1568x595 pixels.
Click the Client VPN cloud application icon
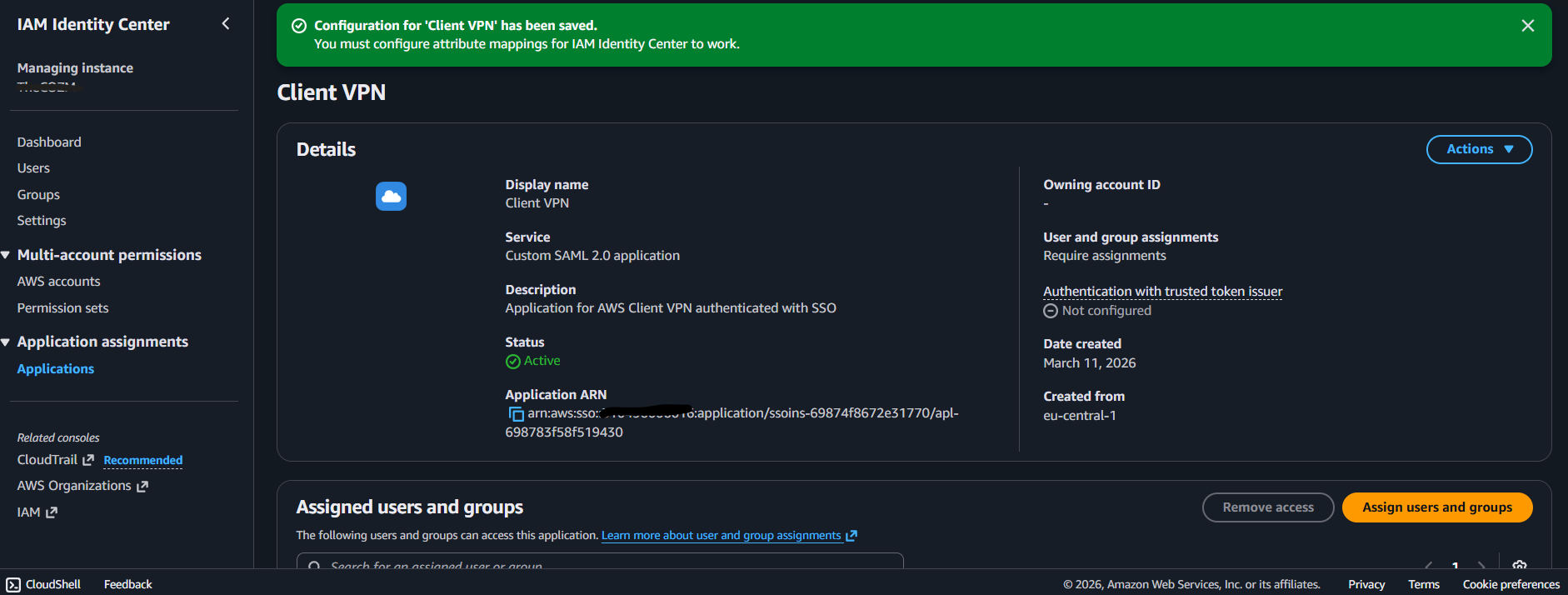391,197
